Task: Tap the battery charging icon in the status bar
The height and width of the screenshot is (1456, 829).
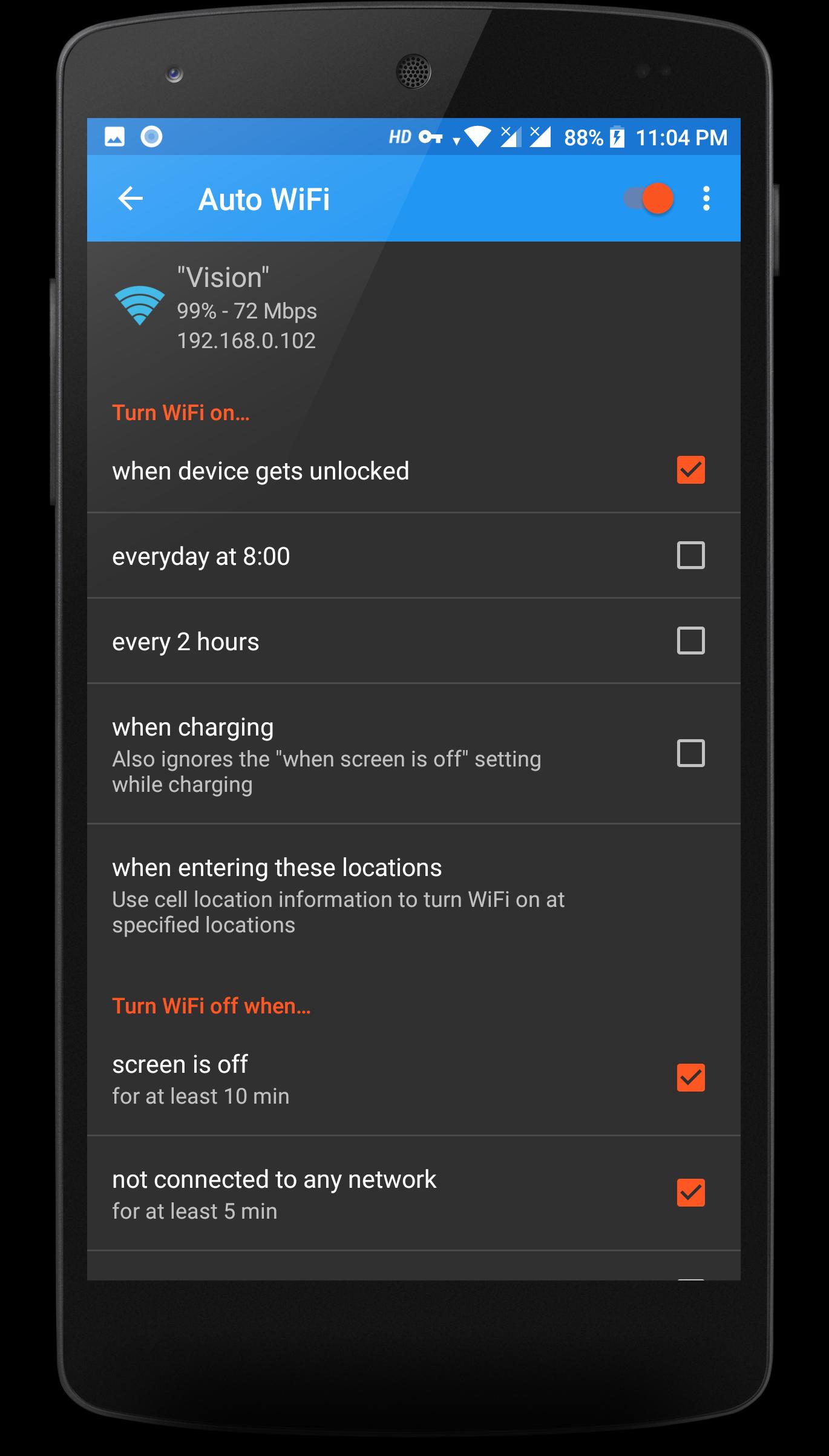Action: click(x=617, y=137)
